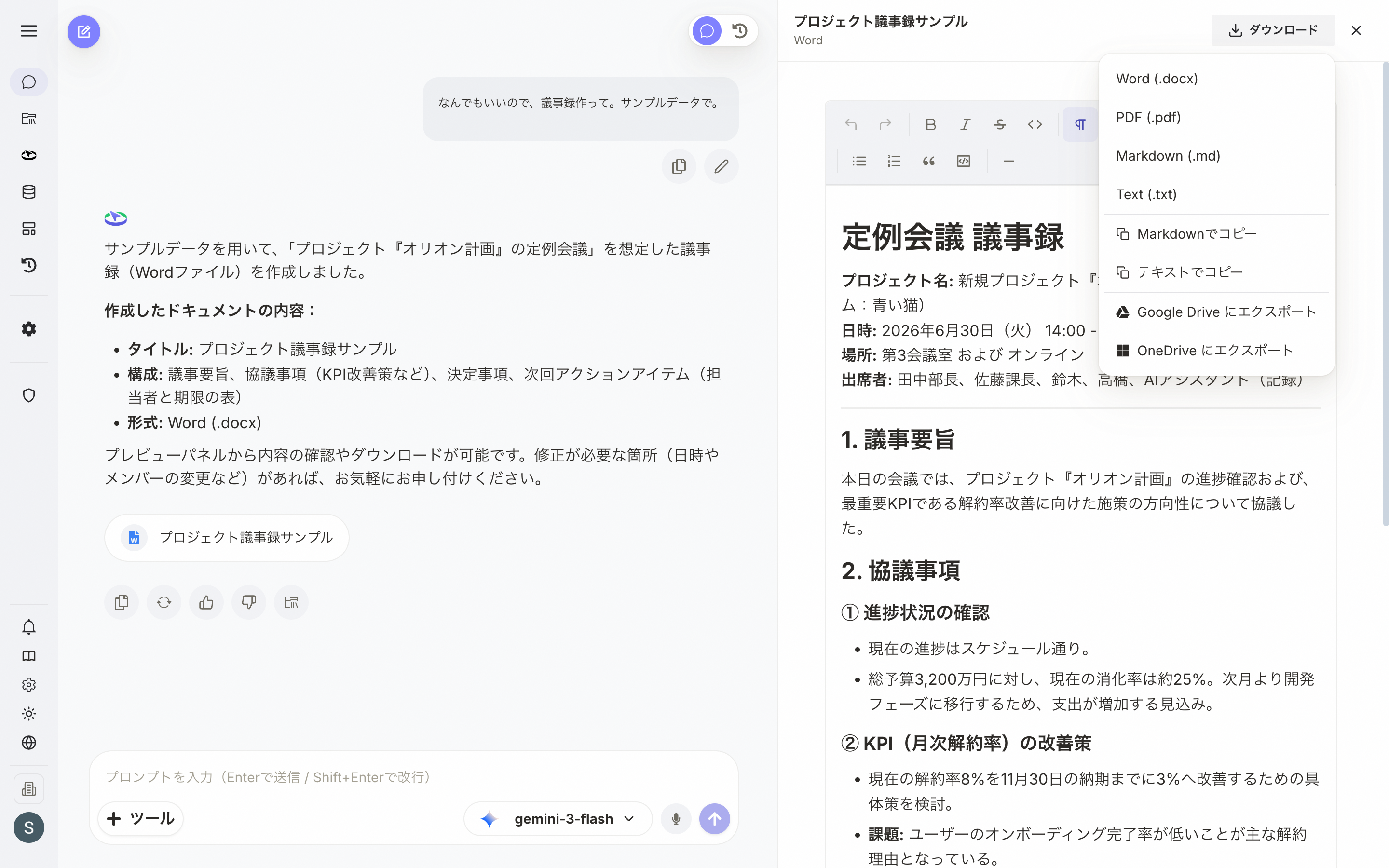Open the chat bubble icon in the sidebar
The image size is (1389, 868).
(x=29, y=82)
